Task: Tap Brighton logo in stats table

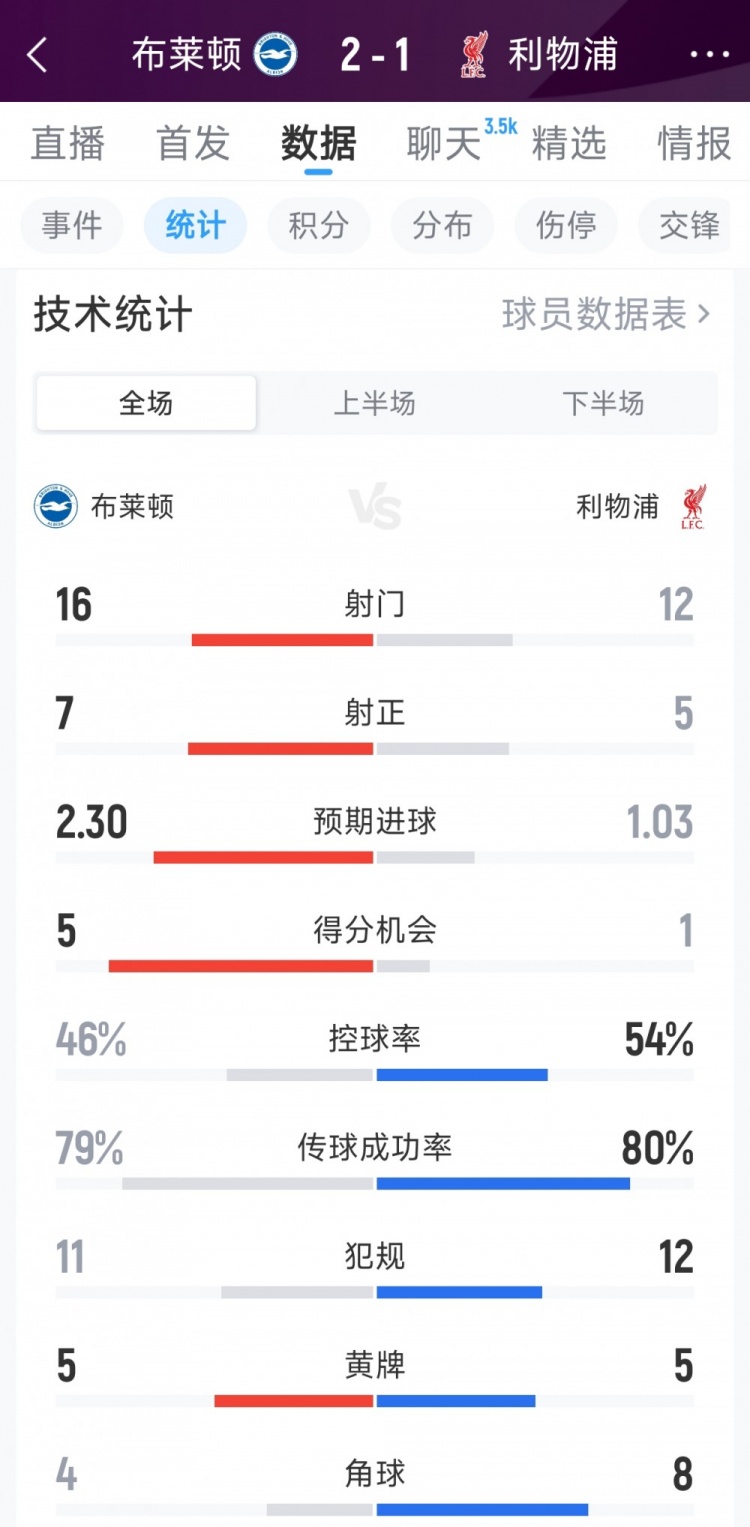Action: (56, 507)
